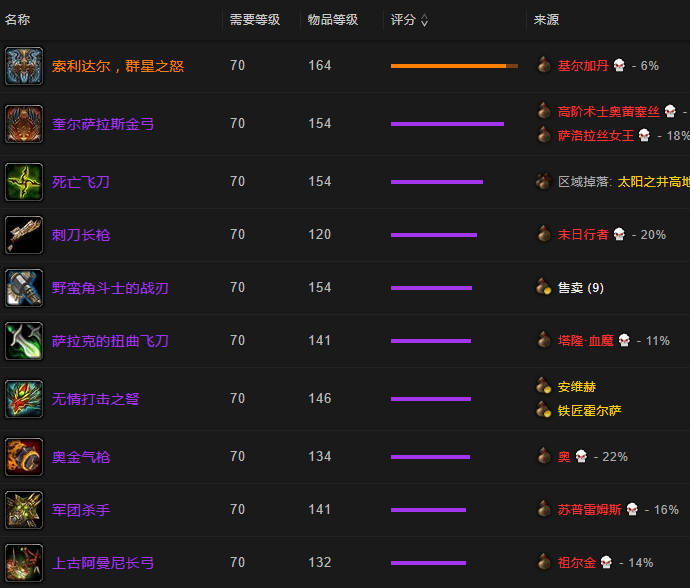Click vendor coin bag icon beside 售卖 (9)
The height and width of the screenshot is (588, 690).
(544, 287)
